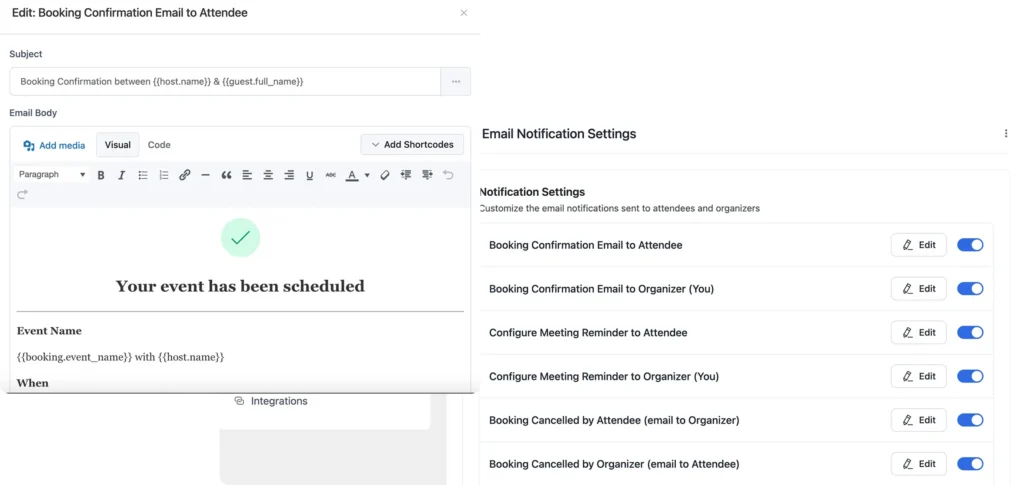Open Integrations in the sidebar
This screenshot has height=485, width=1024.
(x=271, y=401)
